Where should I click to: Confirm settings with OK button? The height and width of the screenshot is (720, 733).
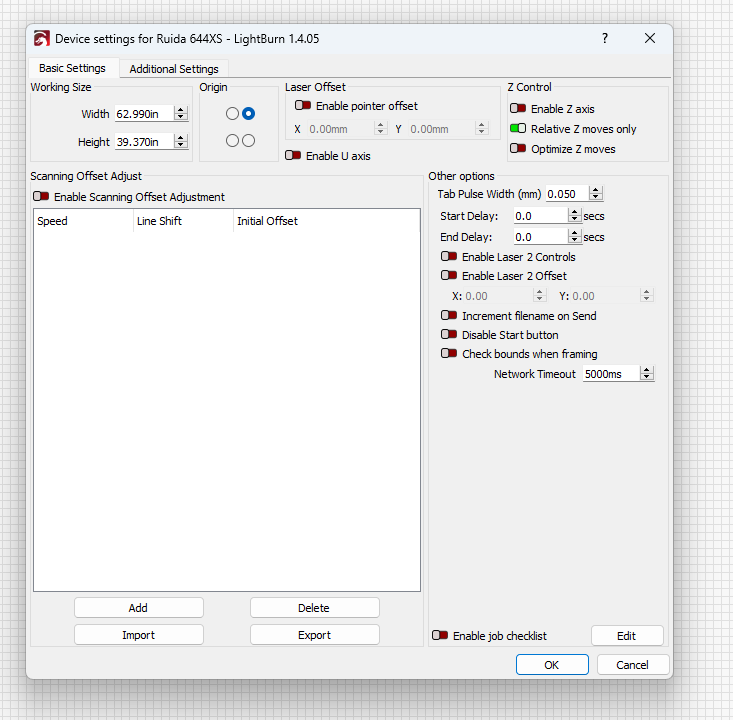[552, 665]
